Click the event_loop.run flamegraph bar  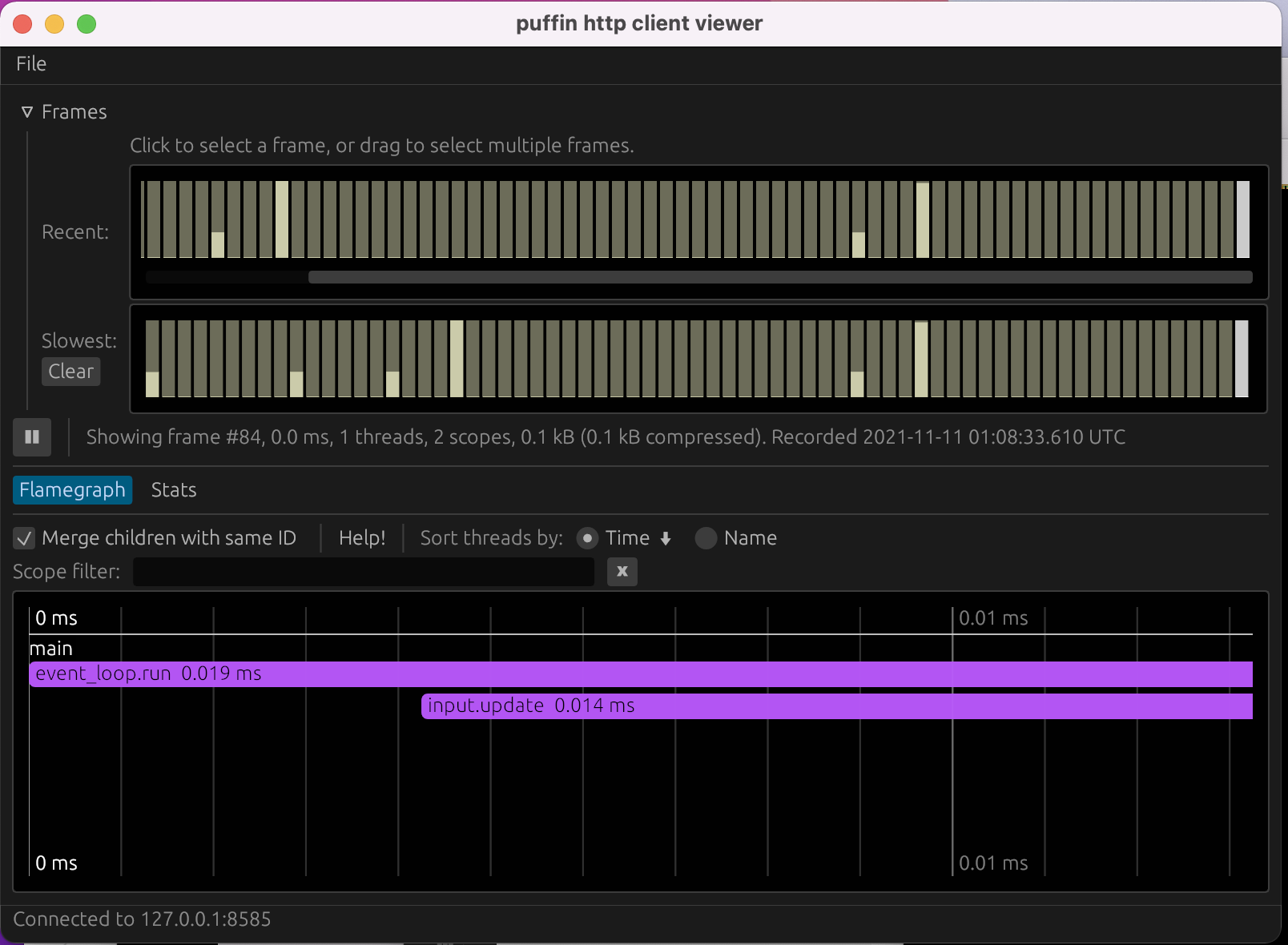click(320, 674)
